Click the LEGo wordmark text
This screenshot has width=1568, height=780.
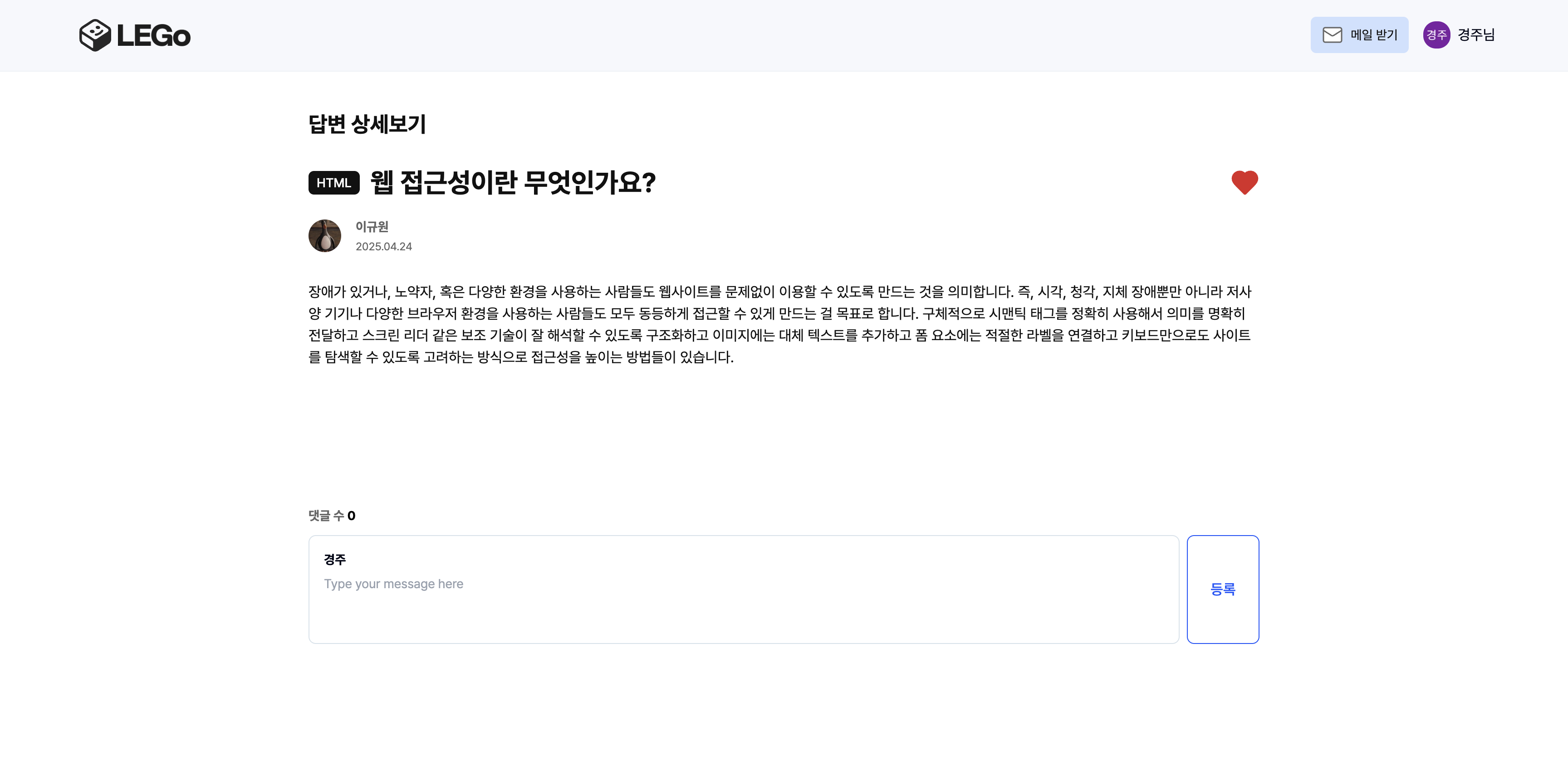point(153,36)
